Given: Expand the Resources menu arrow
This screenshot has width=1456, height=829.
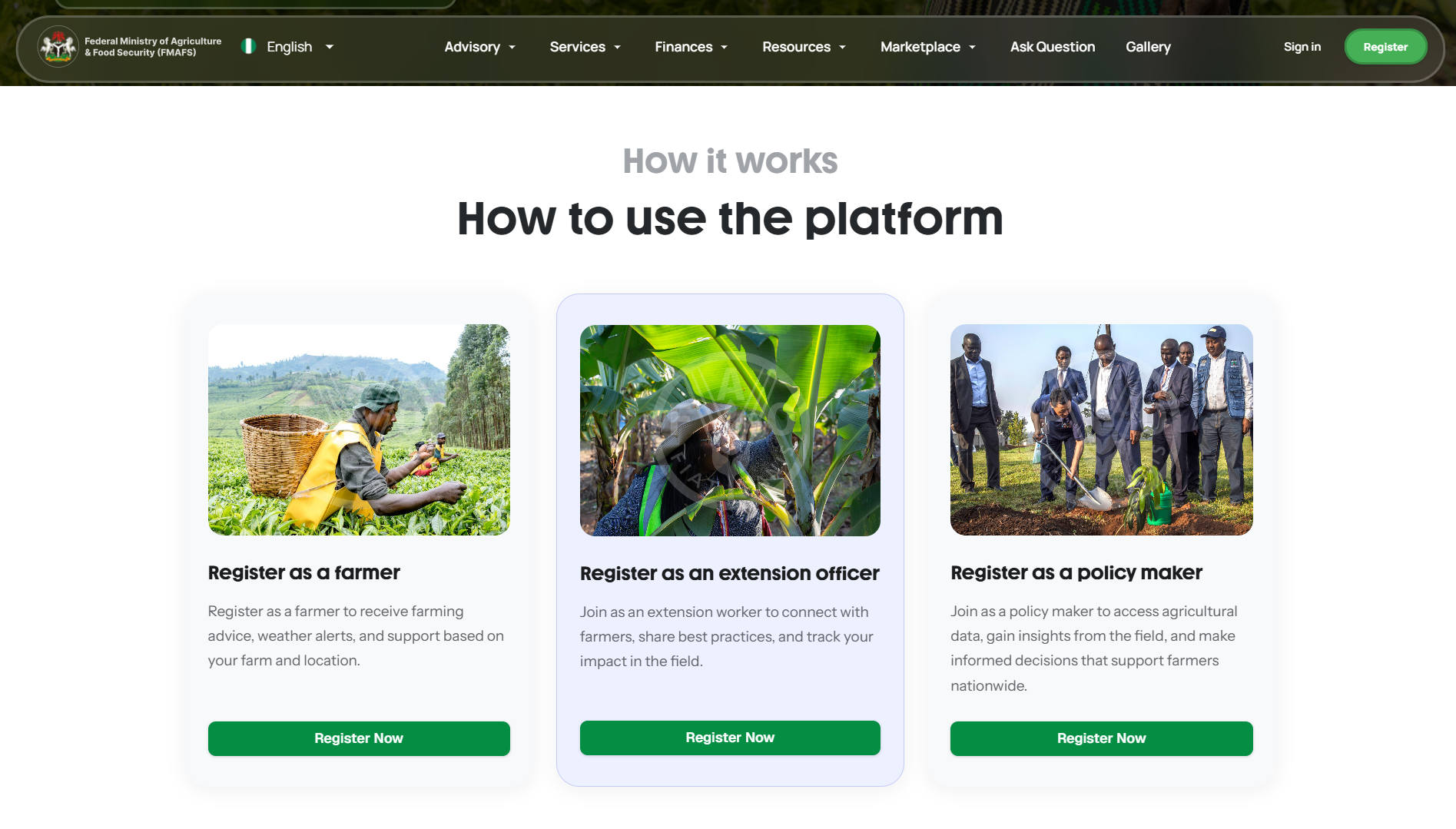Looking at the screenshot, I should (843, 48).
